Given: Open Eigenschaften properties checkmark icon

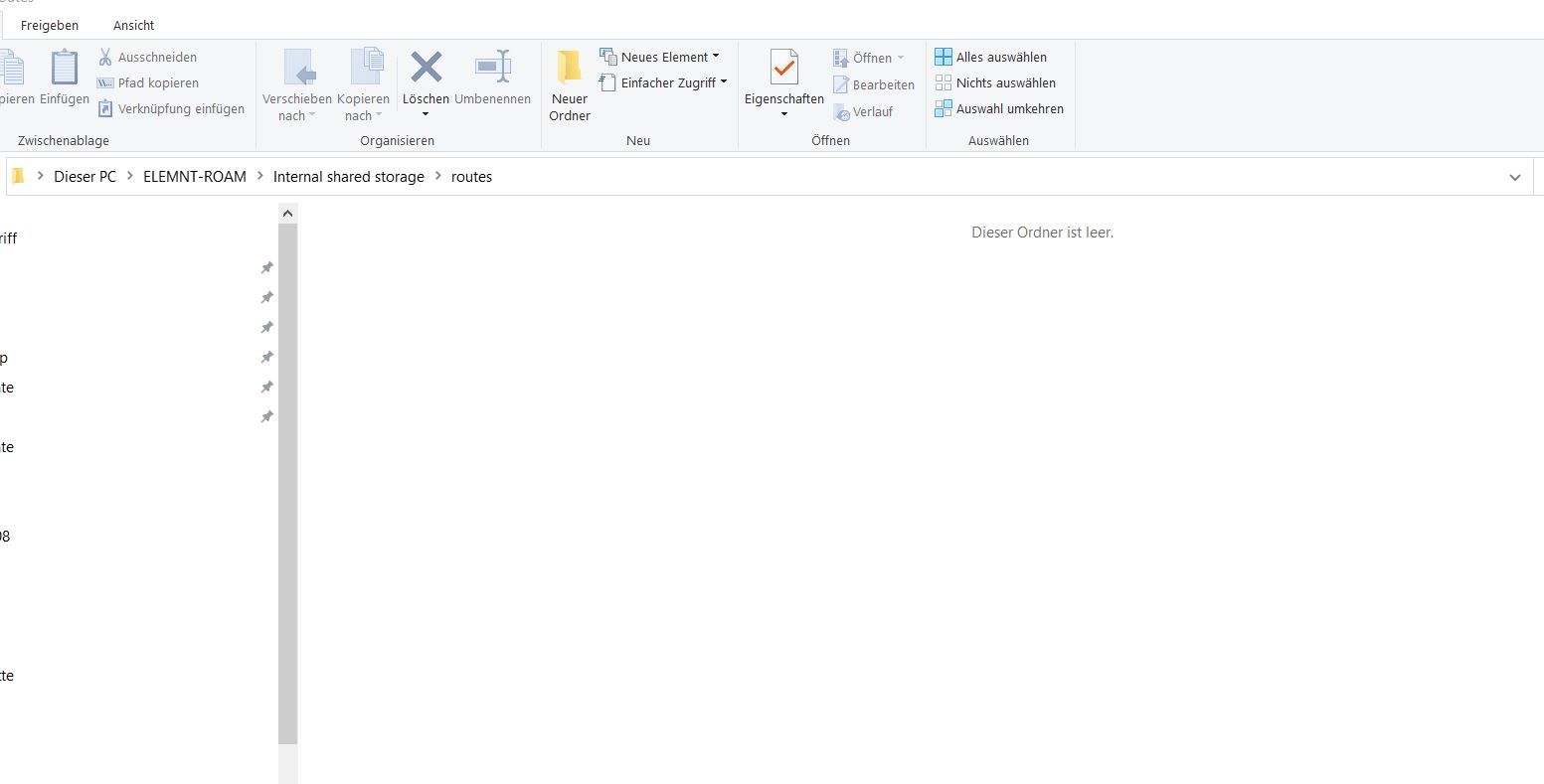Looking at the screenshot, I should pos(783,69).
